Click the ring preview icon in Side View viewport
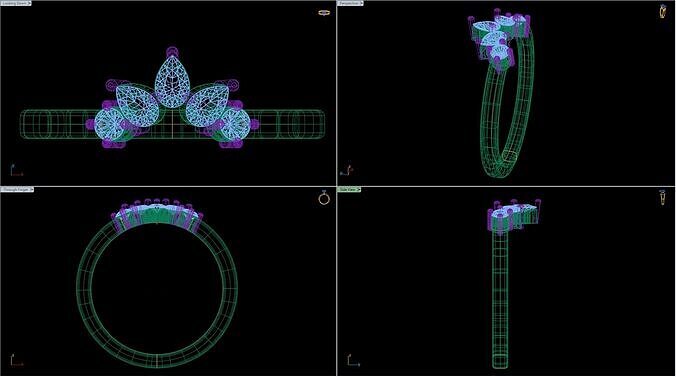 [662, 198]
